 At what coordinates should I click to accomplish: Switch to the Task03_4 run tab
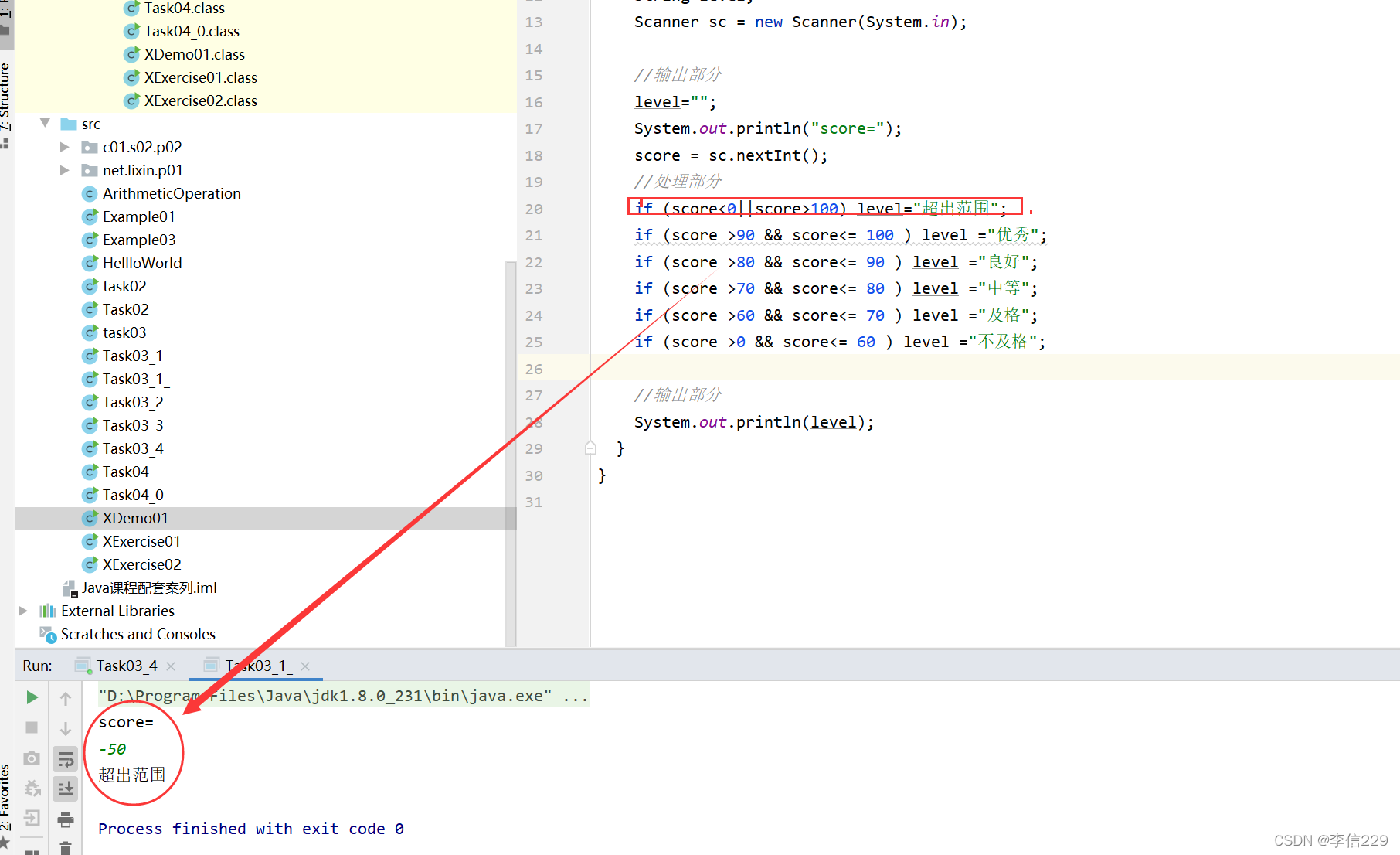point(127,666)
